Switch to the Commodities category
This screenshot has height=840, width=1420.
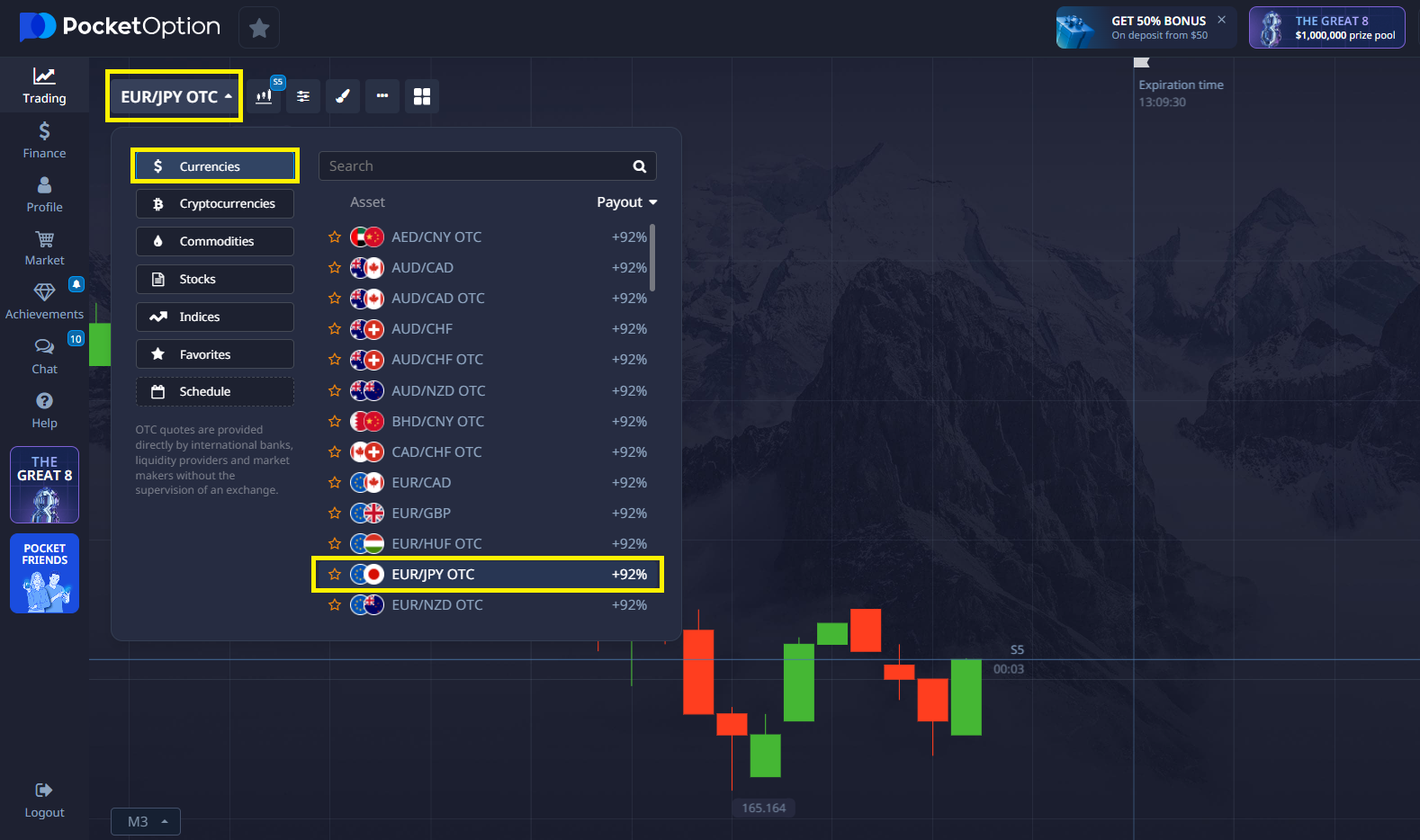215,241
